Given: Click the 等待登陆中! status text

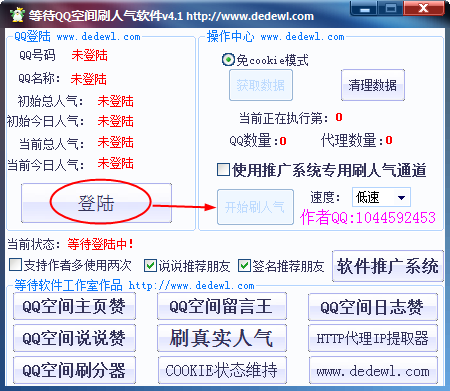Looking at the screenshot, I should pyautogui.click(x=101, y=244).
